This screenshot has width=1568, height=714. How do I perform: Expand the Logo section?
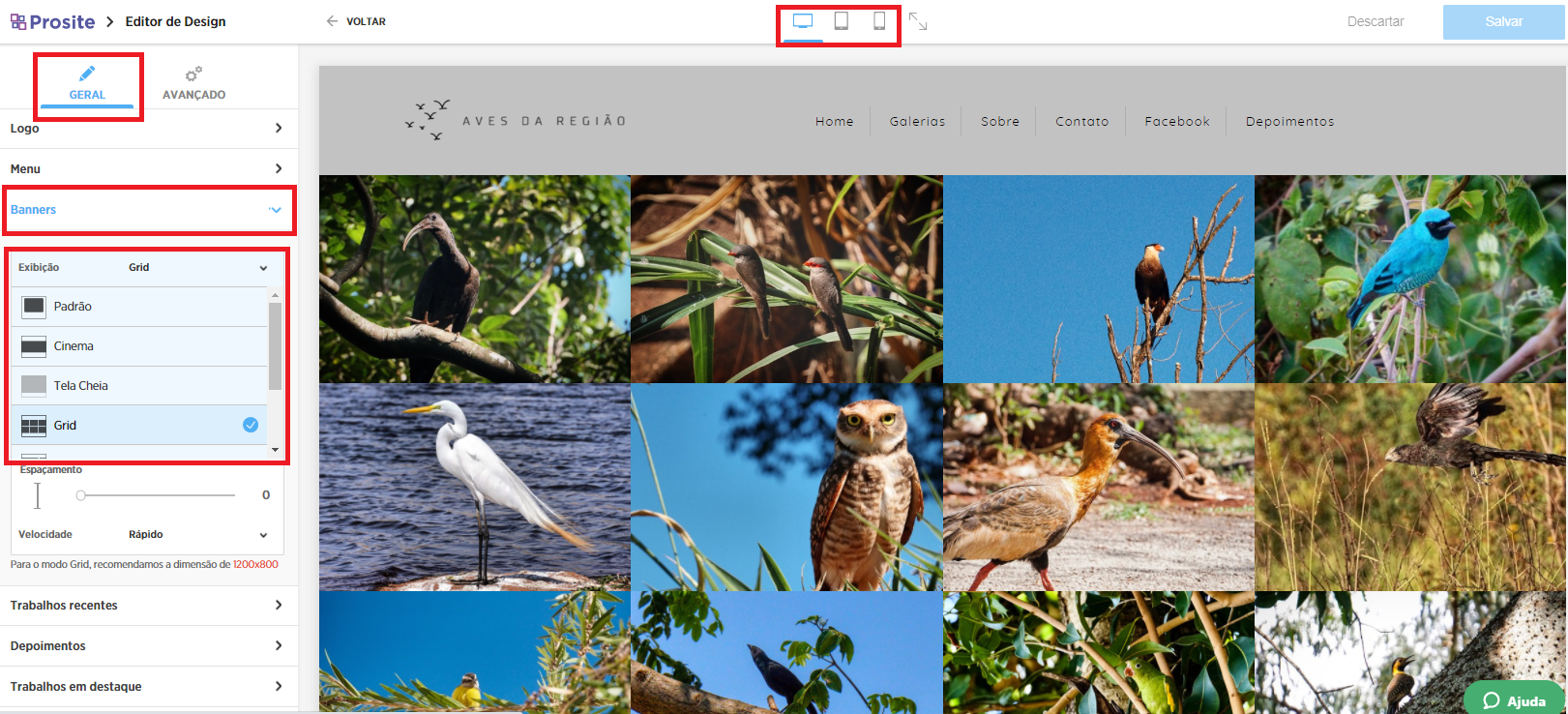[148, 128]
